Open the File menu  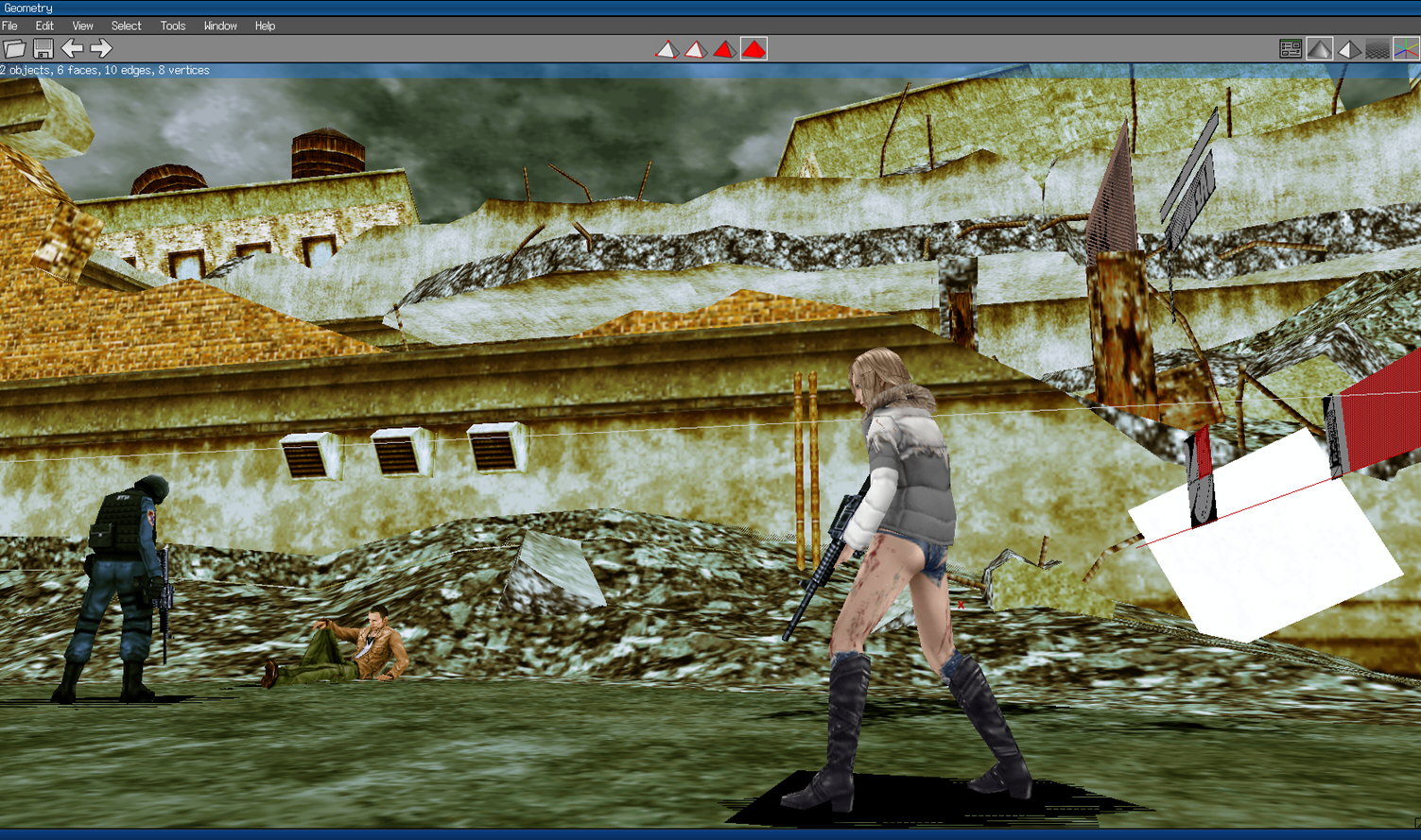point(10,26)
